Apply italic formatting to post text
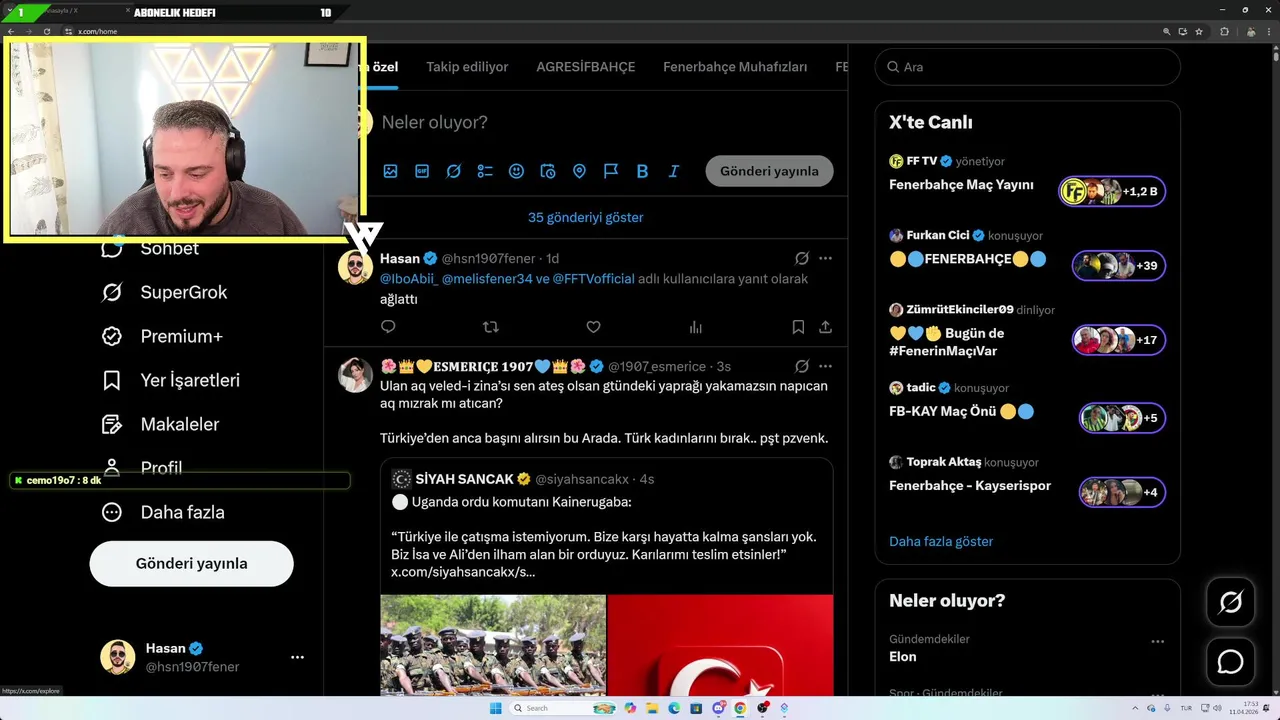 click(x=674, y=171)
